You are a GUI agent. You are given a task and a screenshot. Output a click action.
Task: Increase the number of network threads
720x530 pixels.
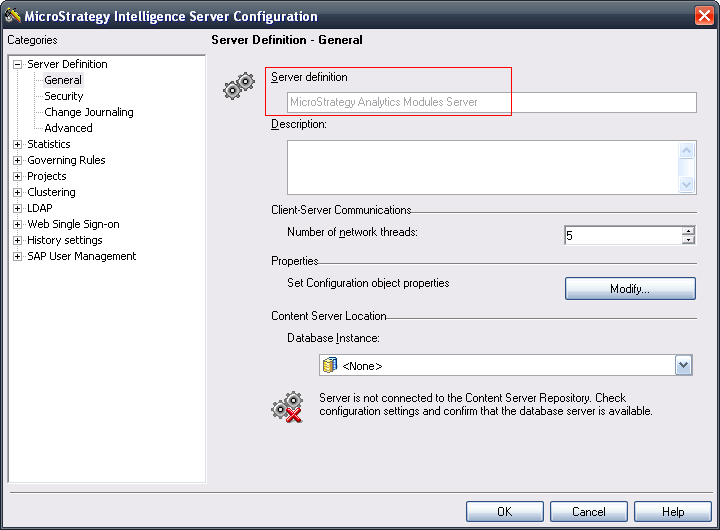pos(688,231)
